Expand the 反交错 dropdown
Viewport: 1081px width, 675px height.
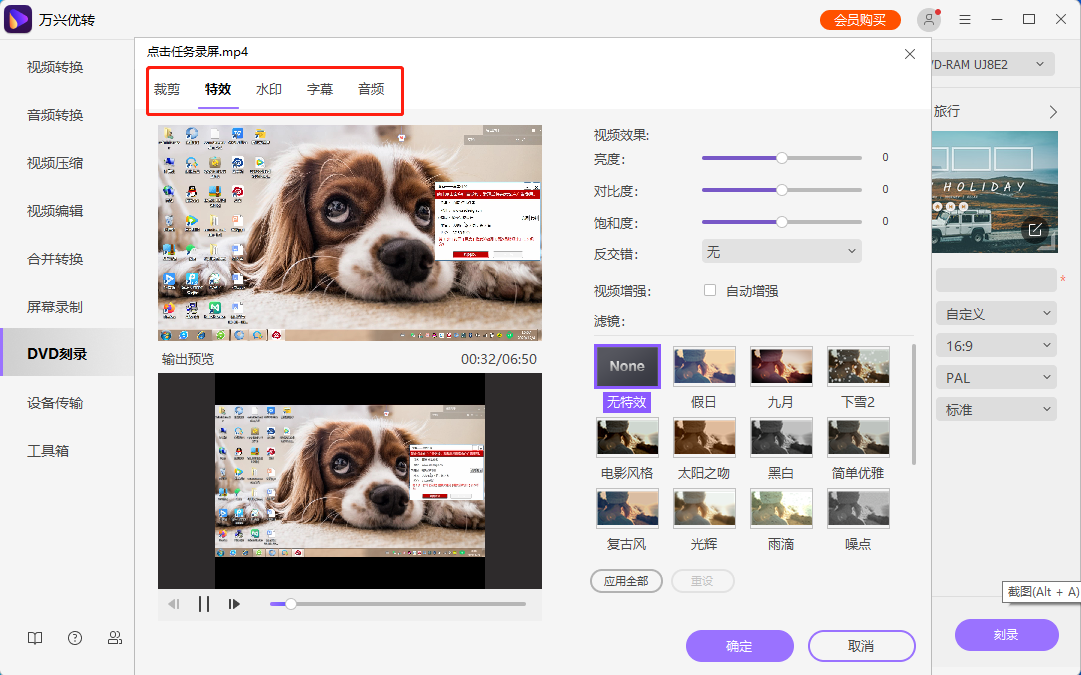coord(781,252)
